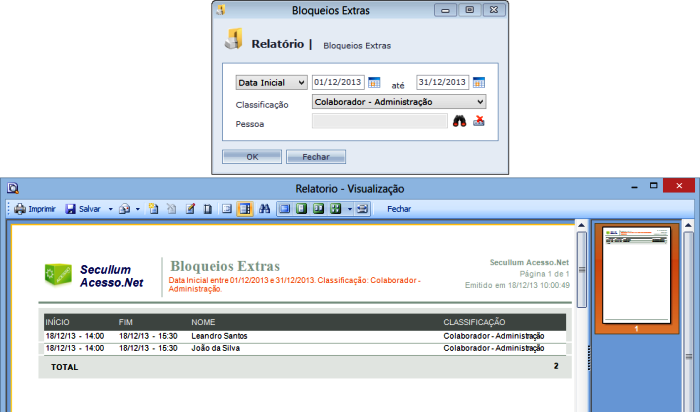Click the start date field 01/12/2013
Image resolution: width=700 pixels, height=412 pixels.
338,82
